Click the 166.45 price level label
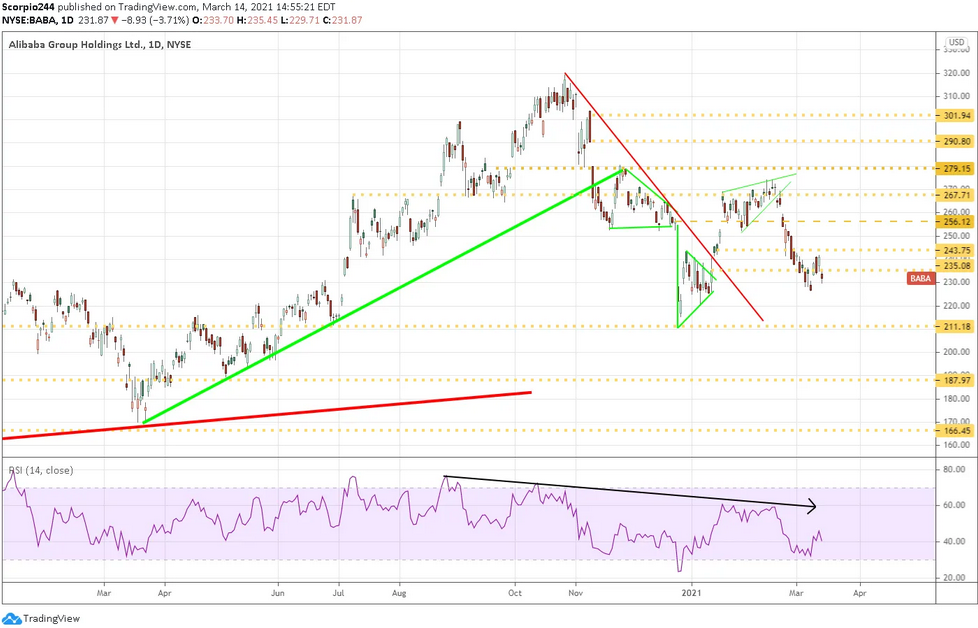The image size is (978, 628). coord(957,430)
